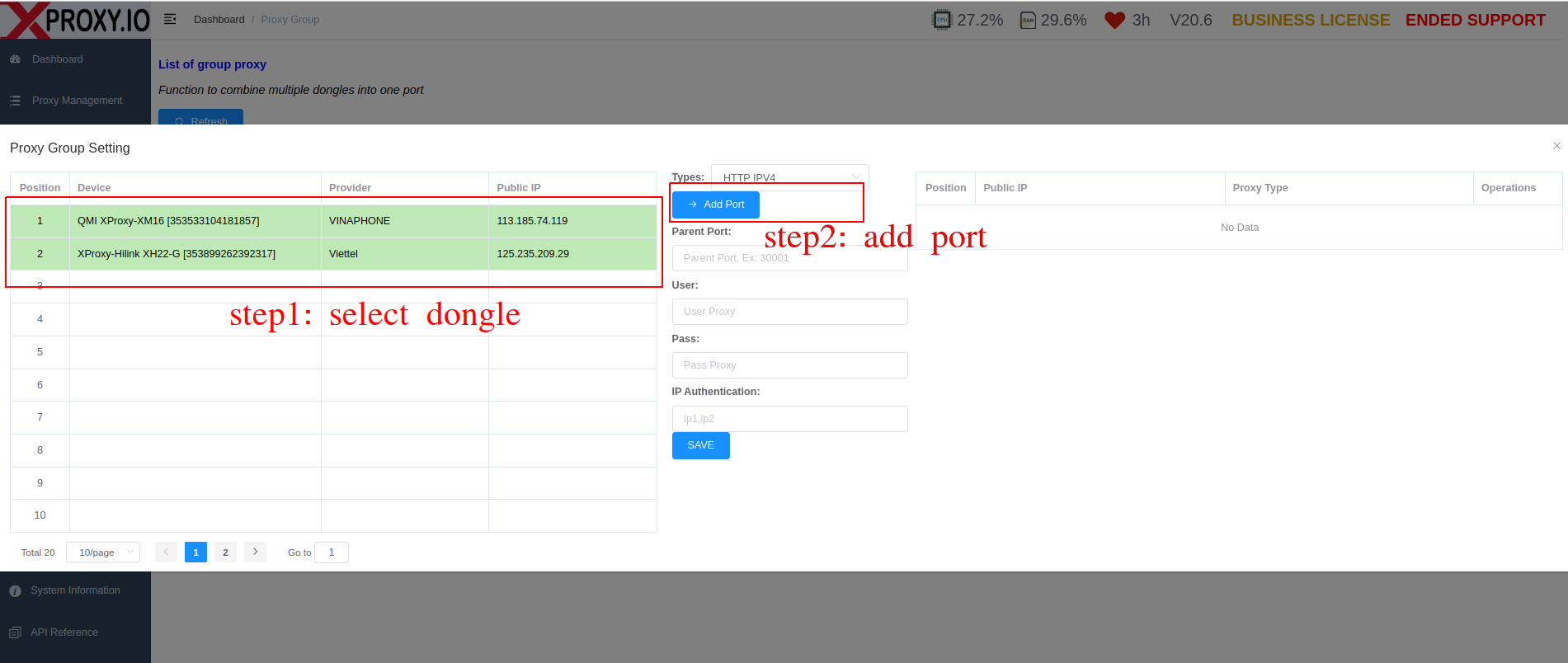Expand the 10/page size selector
Image resolution: width=1568 pixels, height=663 pixels.
point(103,552)
